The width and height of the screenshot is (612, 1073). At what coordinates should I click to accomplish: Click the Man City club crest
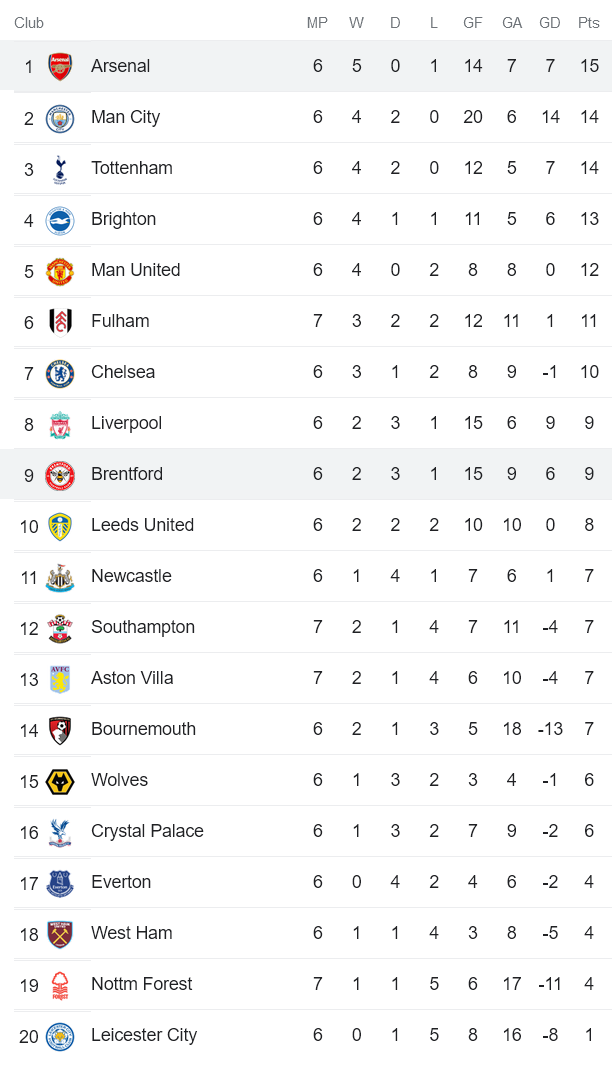tap(60, 117)
